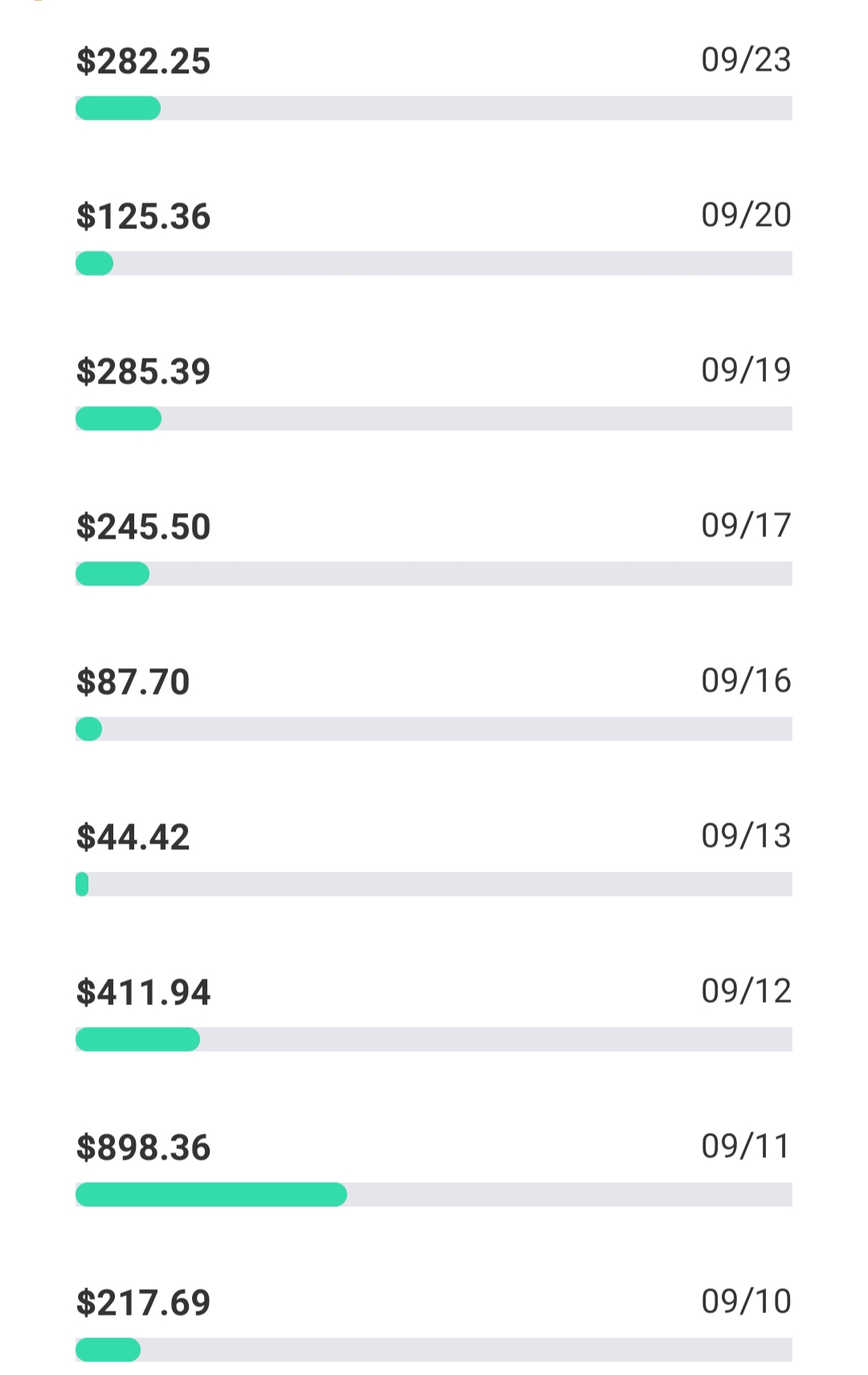Click the long green bar for 09/11

coord(211,1194)
